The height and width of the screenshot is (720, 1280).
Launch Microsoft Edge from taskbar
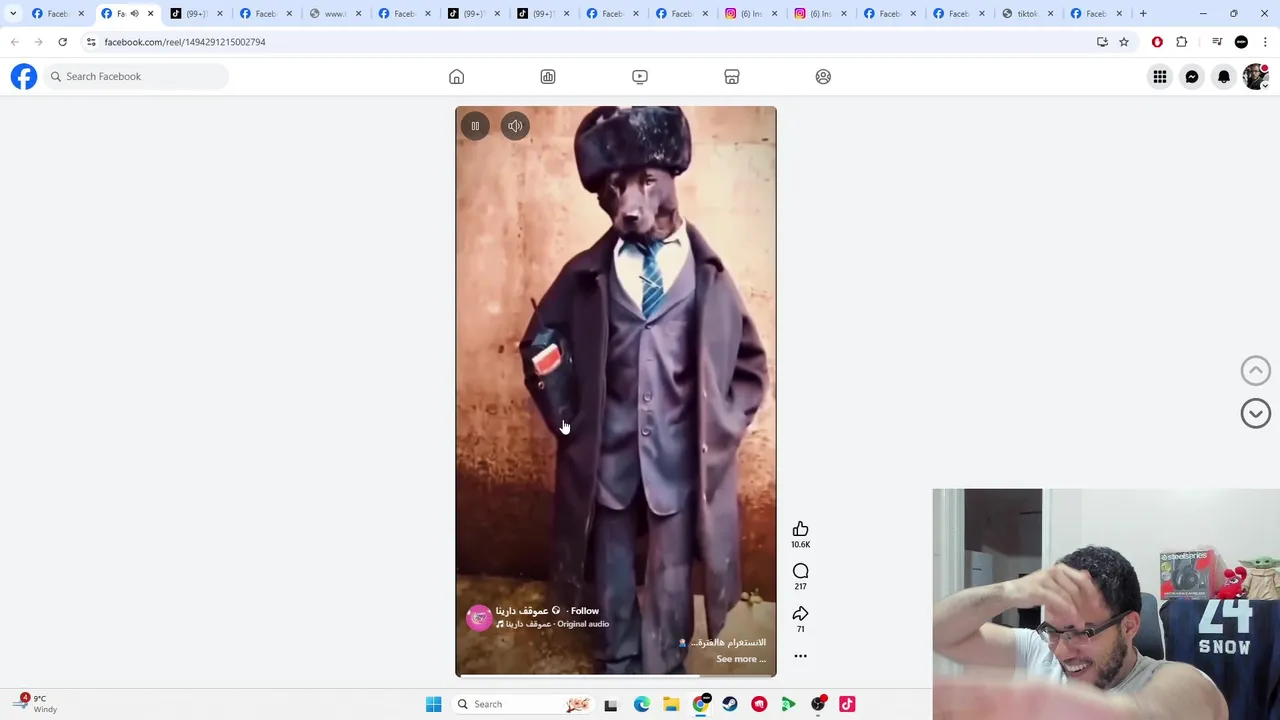[x=642, y=704]
